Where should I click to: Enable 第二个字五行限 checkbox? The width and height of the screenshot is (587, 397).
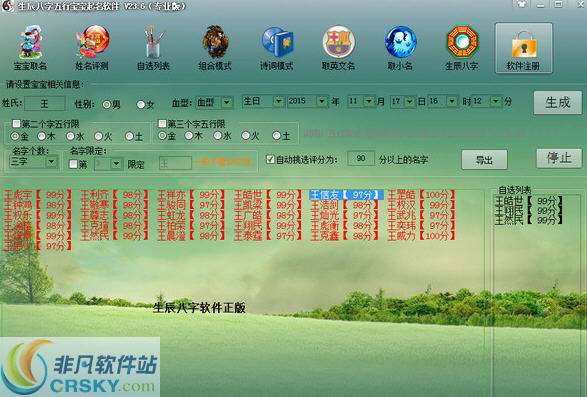(16, 123)
